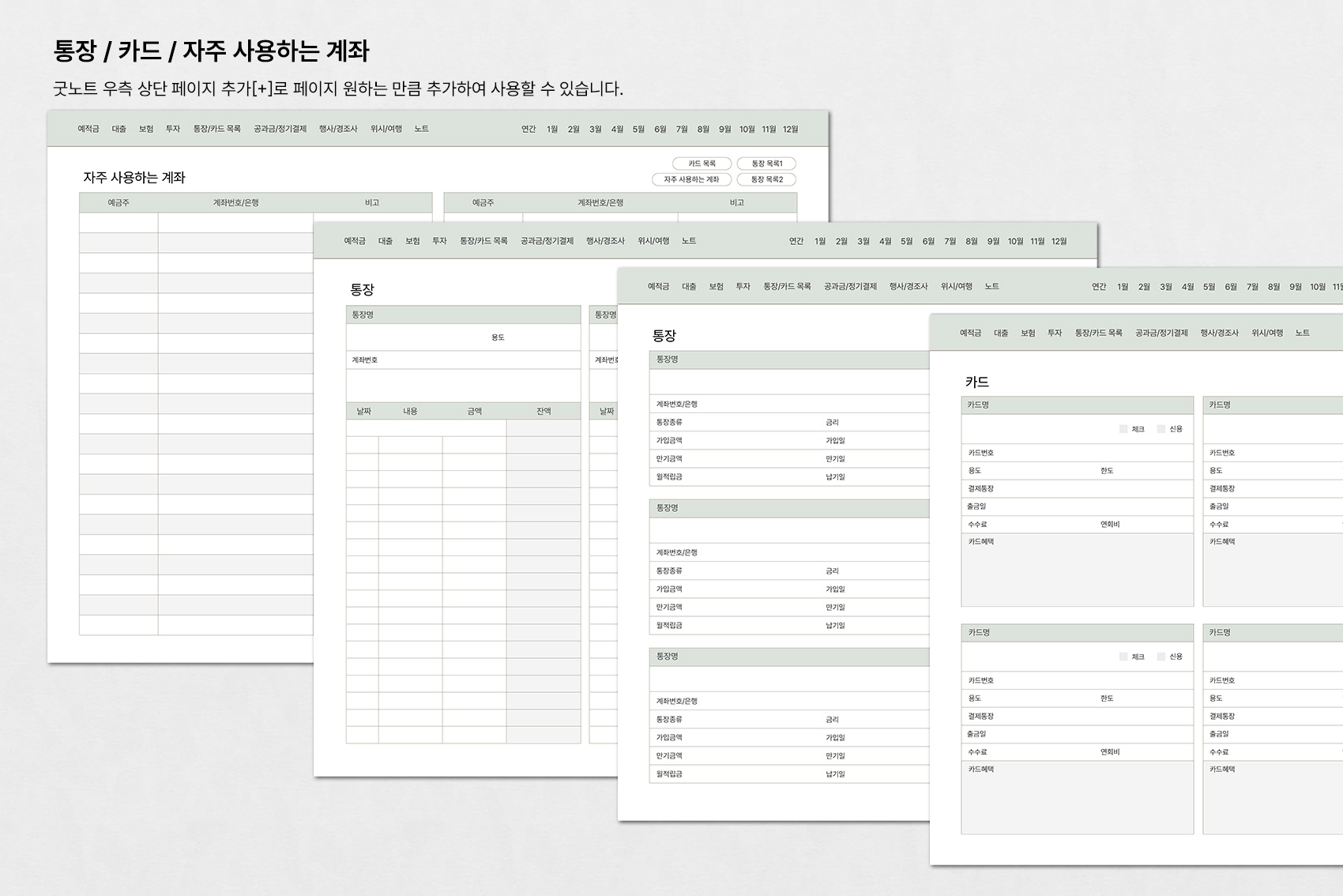1343x896 pixels.
Task: Open the 통장 목록2 button
Action: pyautogui.click(x=766, y=179)
